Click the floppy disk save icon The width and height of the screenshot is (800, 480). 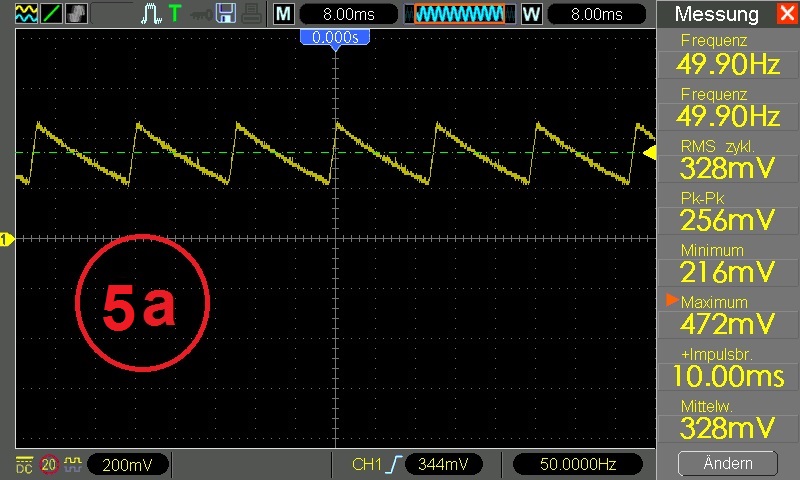tap(226, 14)
